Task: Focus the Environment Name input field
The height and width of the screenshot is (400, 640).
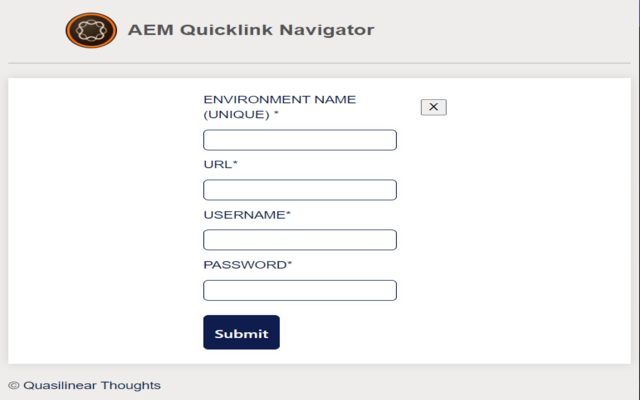Action: [300, 140]
